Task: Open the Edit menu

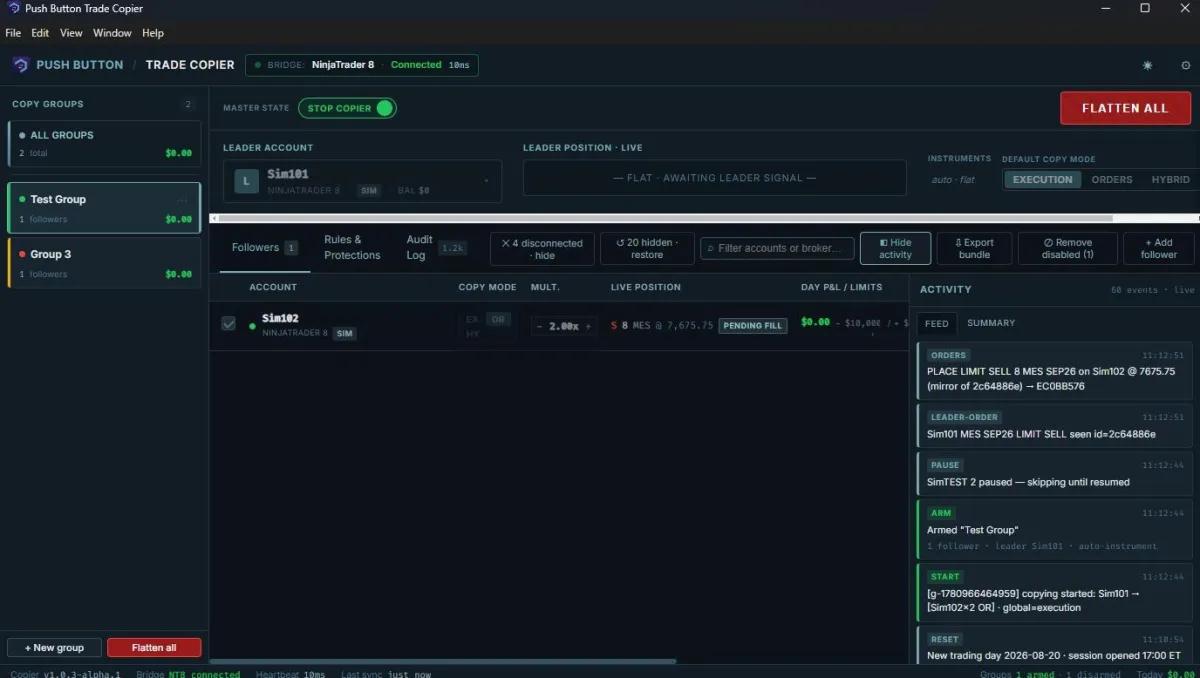Action: coord(40,33)
